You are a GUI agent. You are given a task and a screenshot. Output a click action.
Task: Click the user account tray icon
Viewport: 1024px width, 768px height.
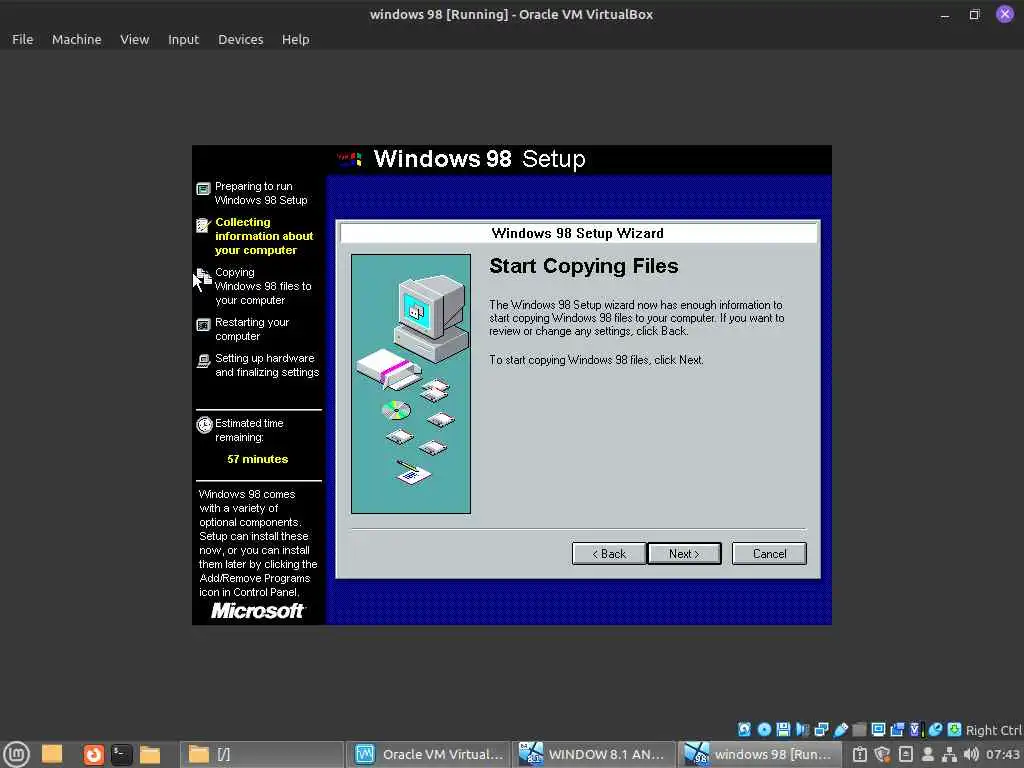point(927,754)
